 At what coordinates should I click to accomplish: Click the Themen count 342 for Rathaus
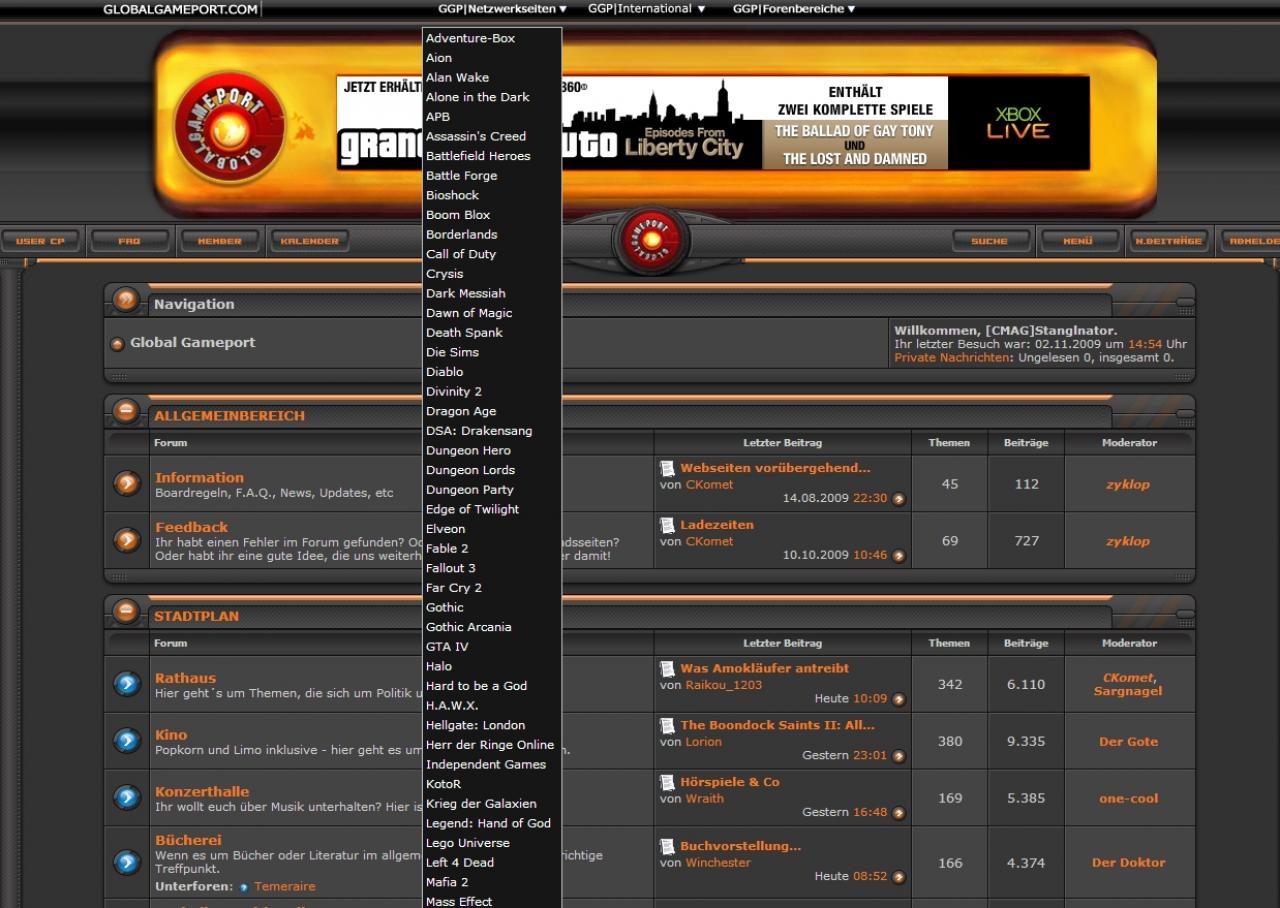tap(950, 684)
